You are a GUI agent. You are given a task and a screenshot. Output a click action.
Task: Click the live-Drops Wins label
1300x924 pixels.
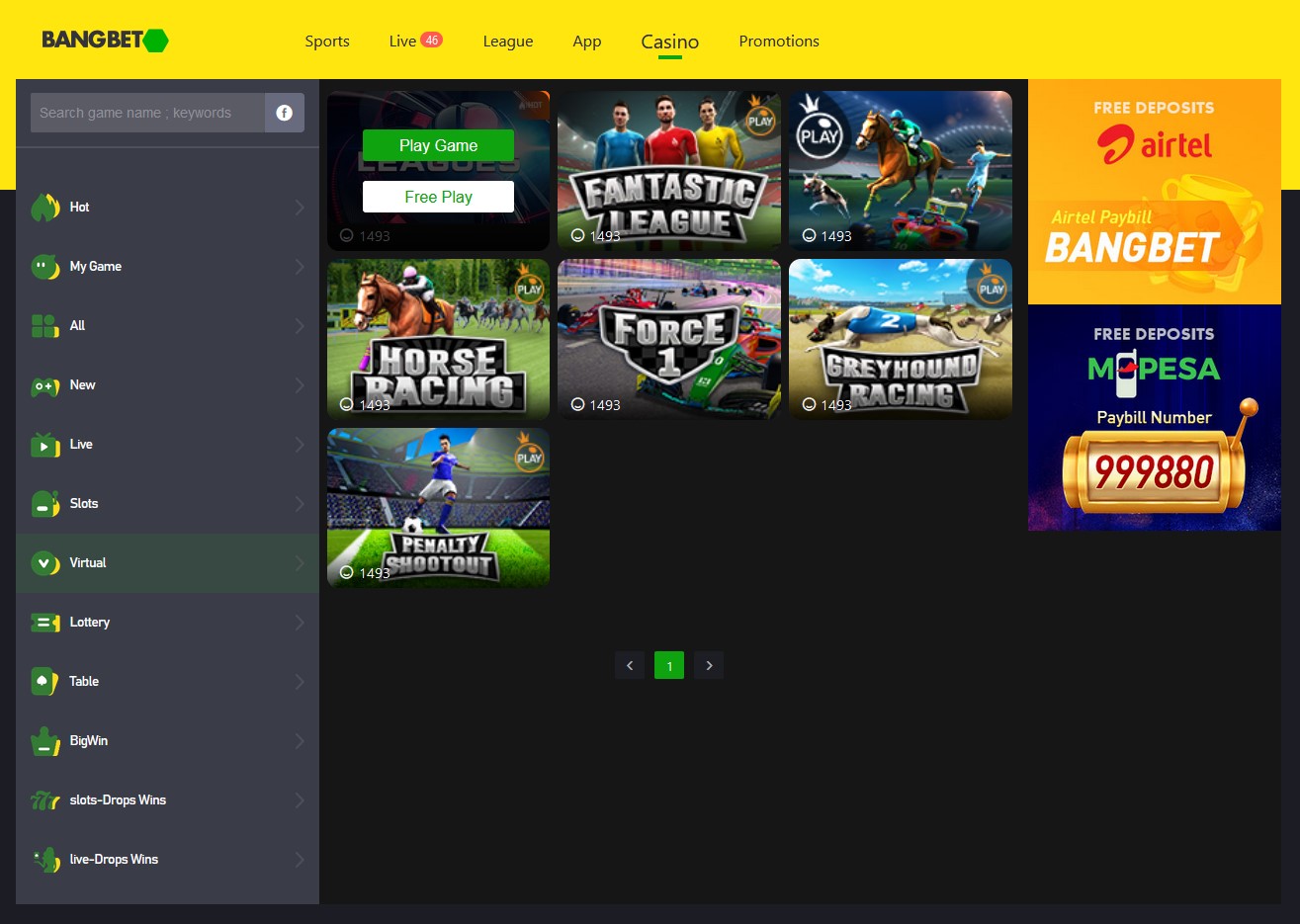pyautogui.click(x=114, y=860)
